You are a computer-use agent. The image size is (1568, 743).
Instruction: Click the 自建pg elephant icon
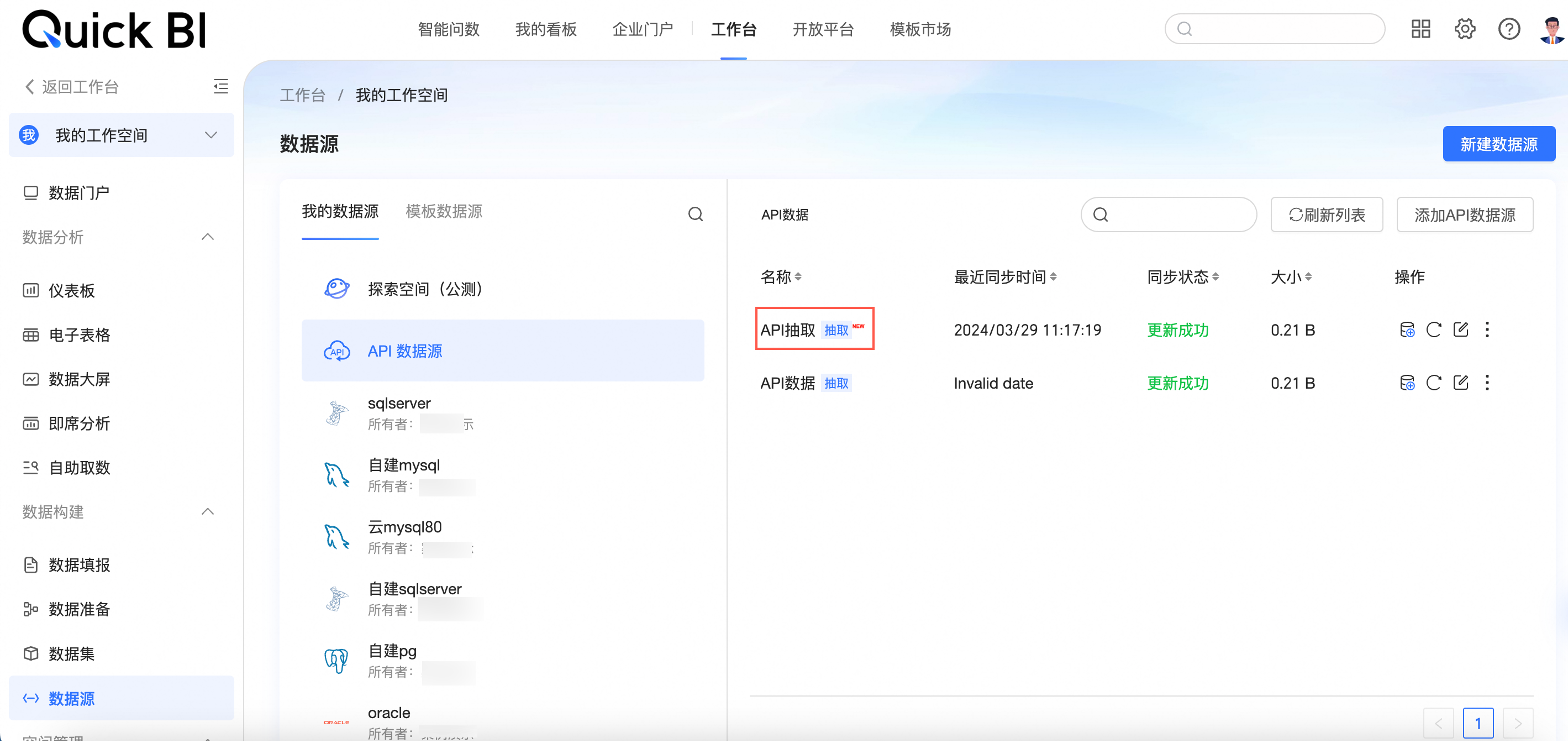point(336,660)
